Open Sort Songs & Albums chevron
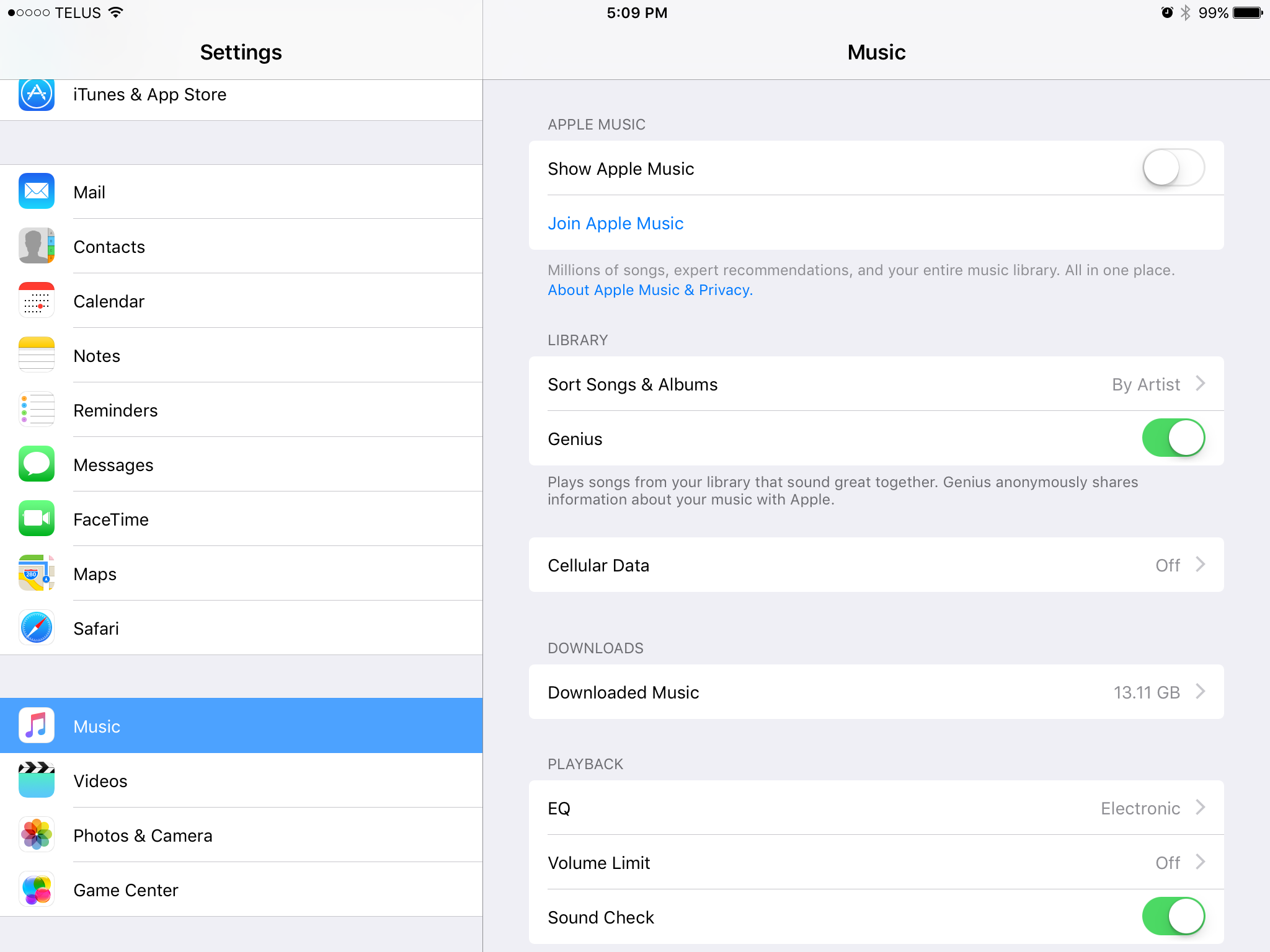This screenshot has height=952, width=1270. 1201,384
